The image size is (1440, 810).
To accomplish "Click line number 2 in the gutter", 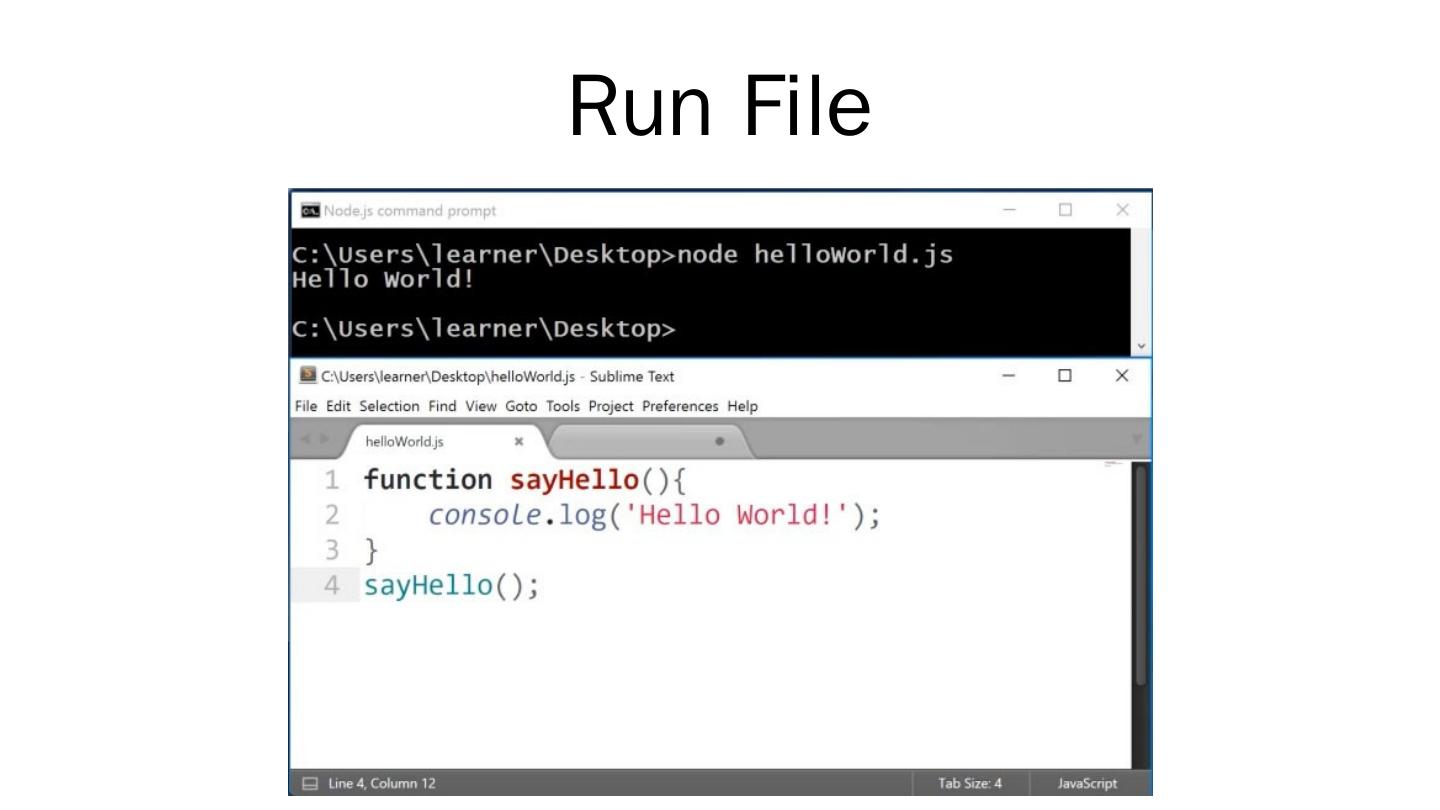I will pyautogui.click(x=331, y=515).
